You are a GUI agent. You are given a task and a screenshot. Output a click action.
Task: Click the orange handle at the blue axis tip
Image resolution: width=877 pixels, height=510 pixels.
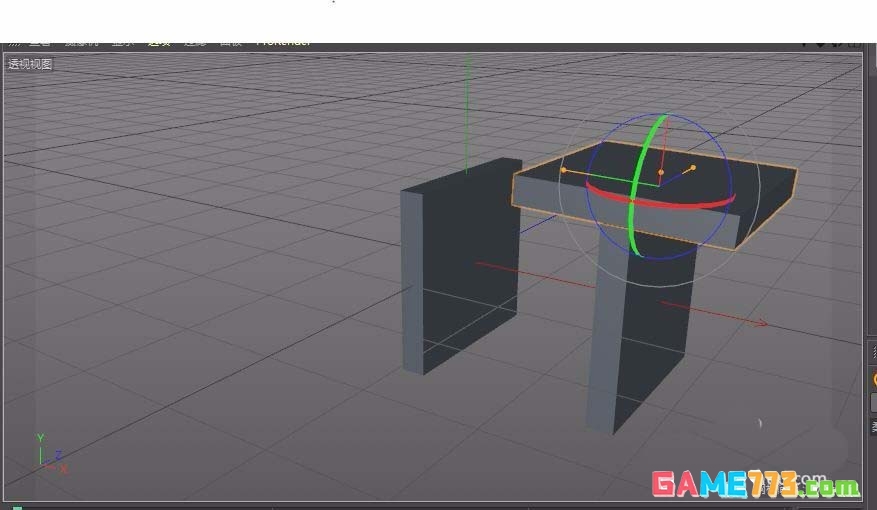click(693, 168)
